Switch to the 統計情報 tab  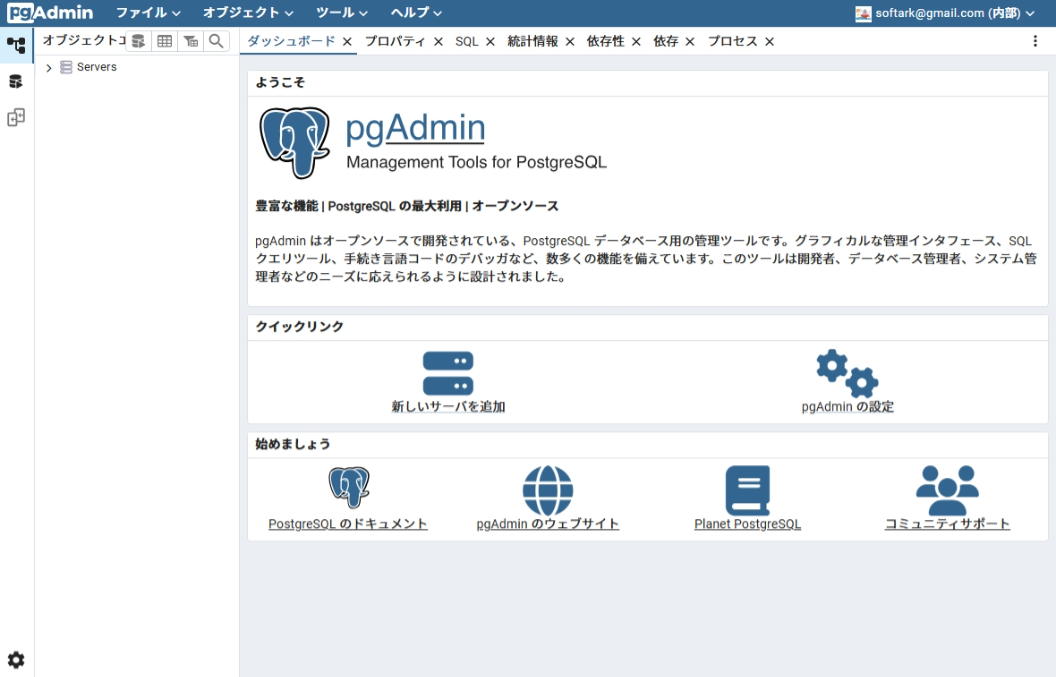[x=533, y=41]
